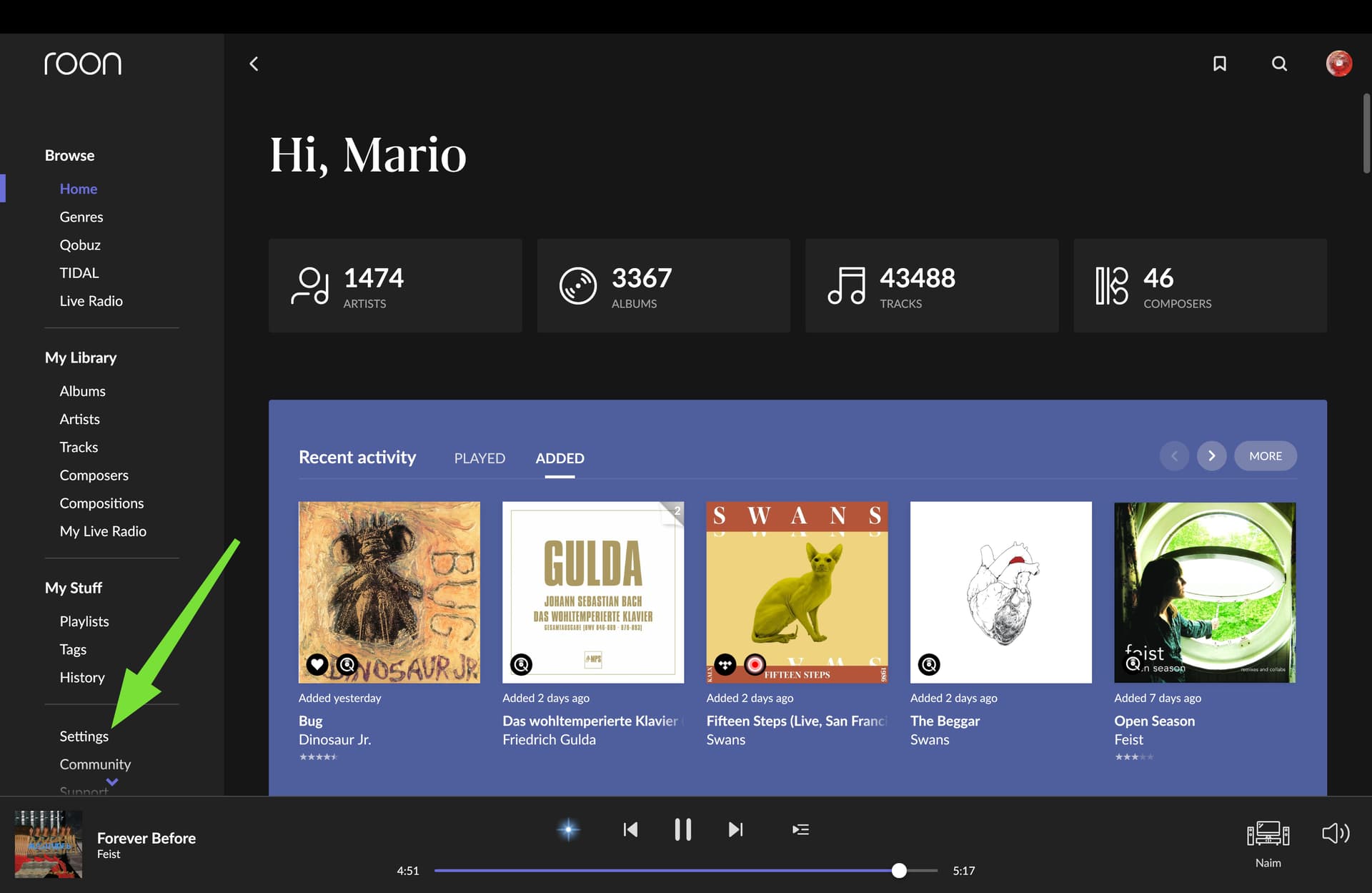
Task: Open Compositions under My Library
Action: [101, 503]
